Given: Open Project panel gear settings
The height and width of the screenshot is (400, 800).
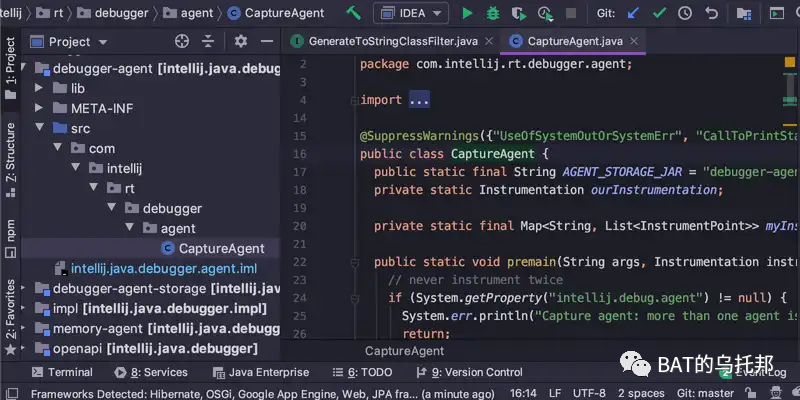Looking at the screenshot, I should click(x=240, y=41).
